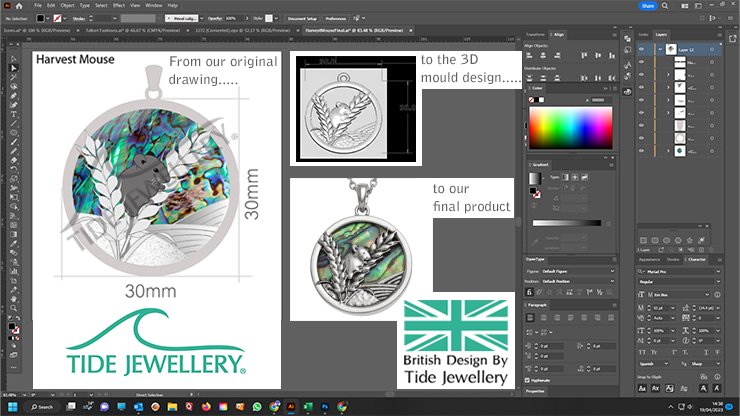The width and height of the screenshot is (740, 416).
Task: Select the Direct Selection tool in the toolbar
Action: tap(14, 68)
